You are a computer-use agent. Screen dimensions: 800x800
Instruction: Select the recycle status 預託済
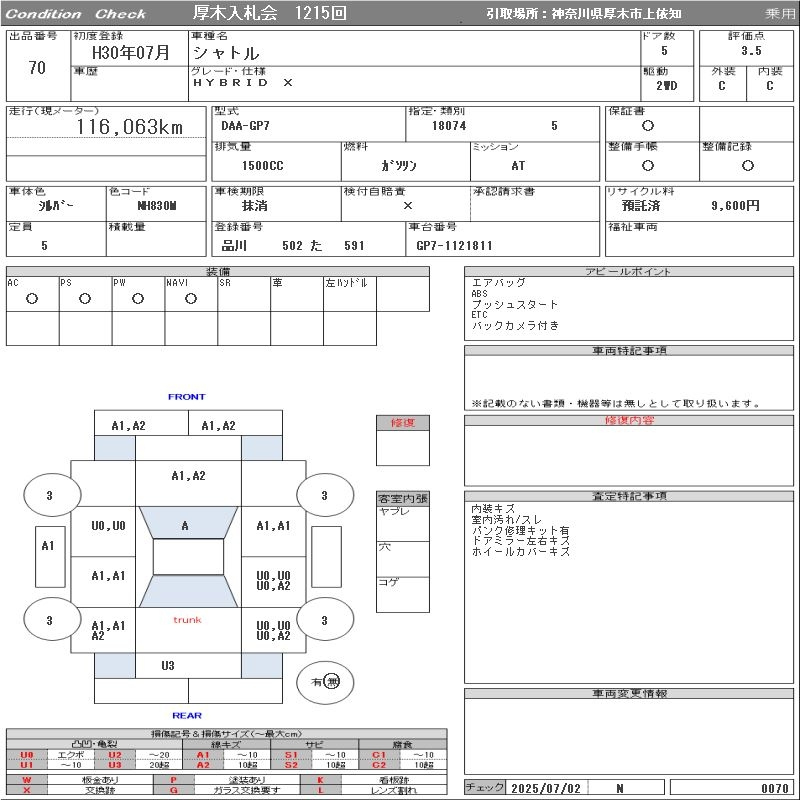coord(641,206)
